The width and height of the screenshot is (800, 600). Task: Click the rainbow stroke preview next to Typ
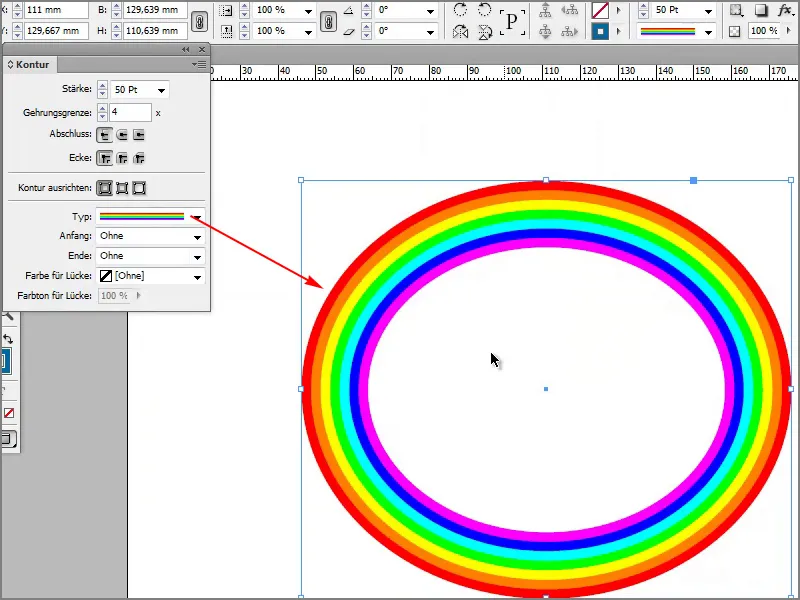pyautogui.click(x=140, y=215)
